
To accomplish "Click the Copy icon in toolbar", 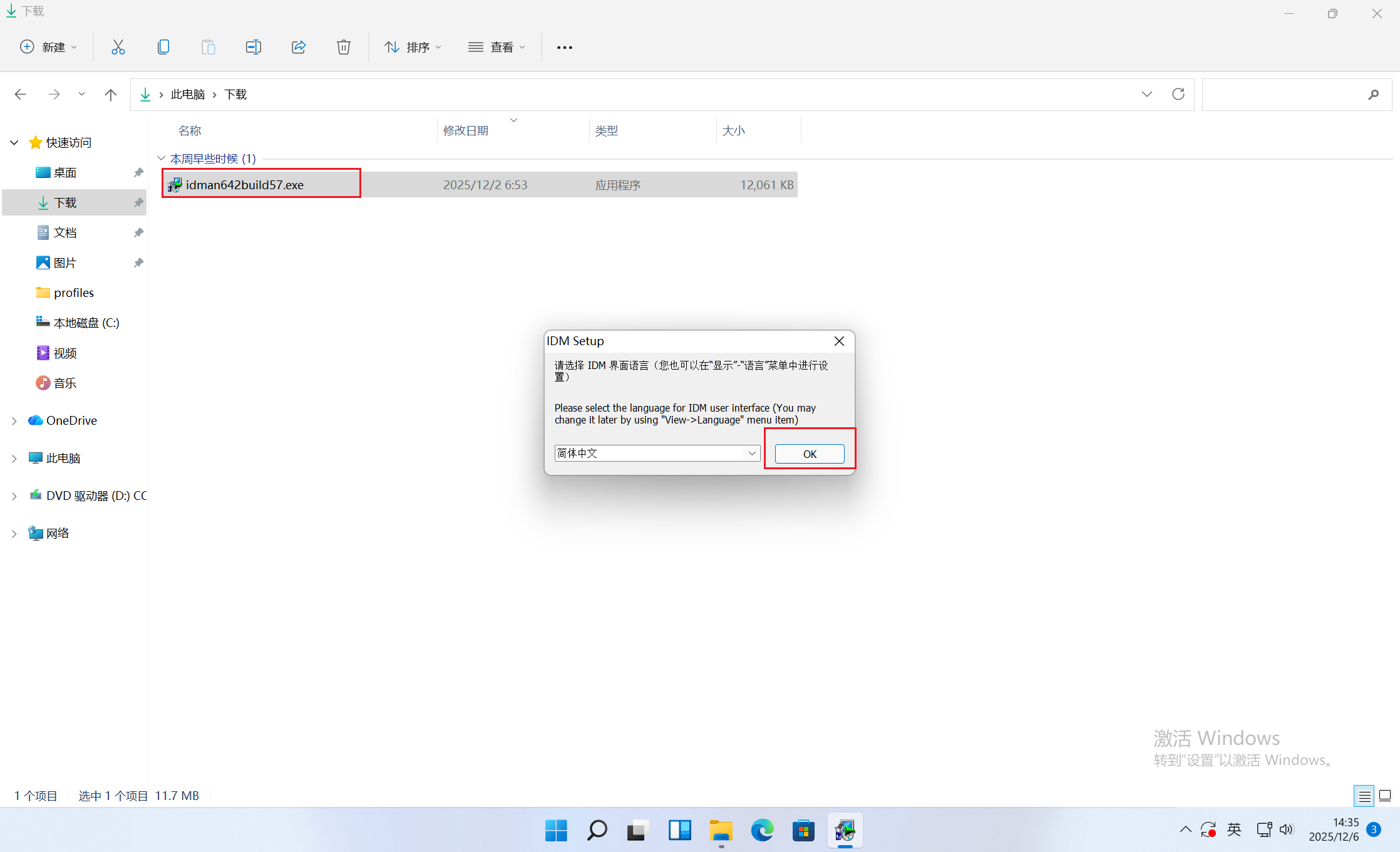I will (x=163, y=47).
